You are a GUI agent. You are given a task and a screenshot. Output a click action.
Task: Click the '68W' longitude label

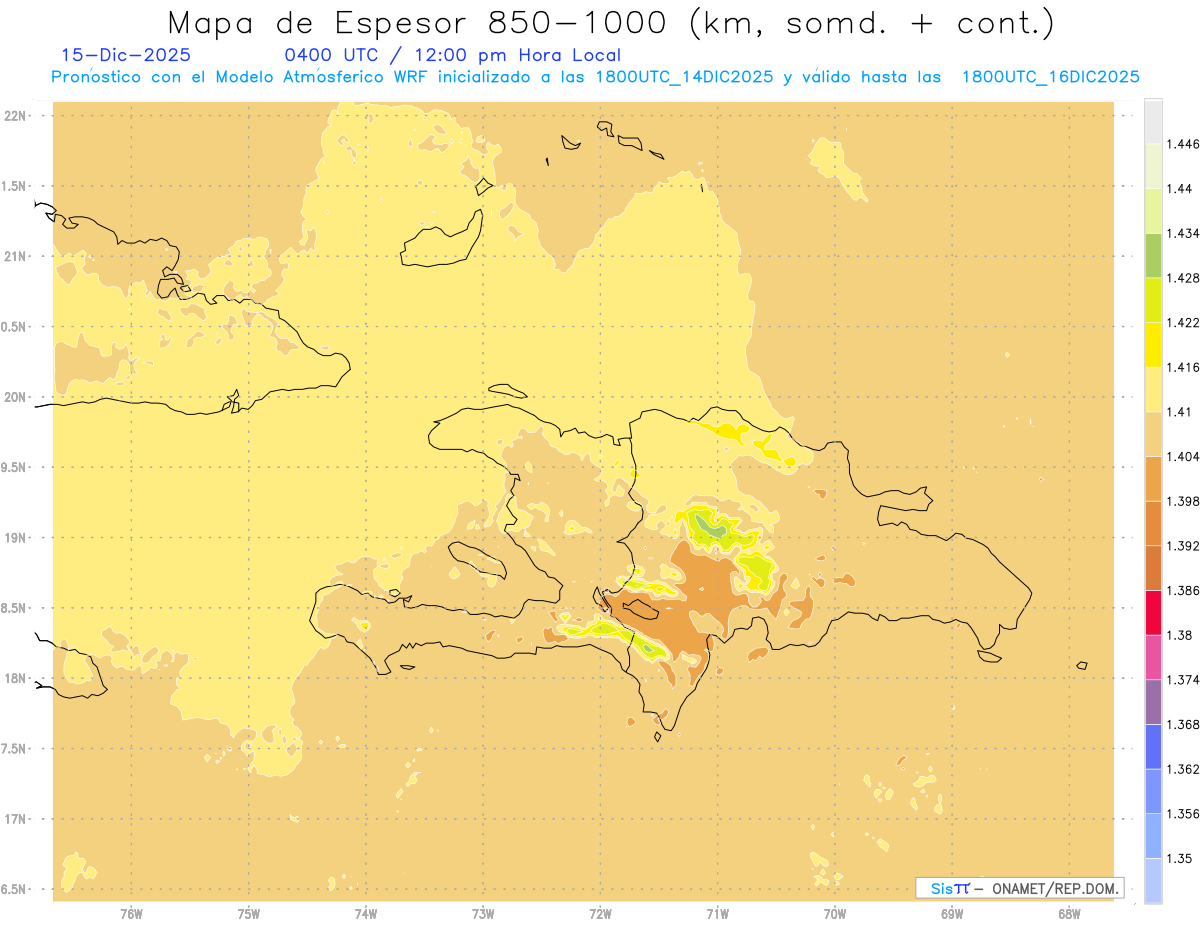pyautogui.click(x=1069, y=914)
